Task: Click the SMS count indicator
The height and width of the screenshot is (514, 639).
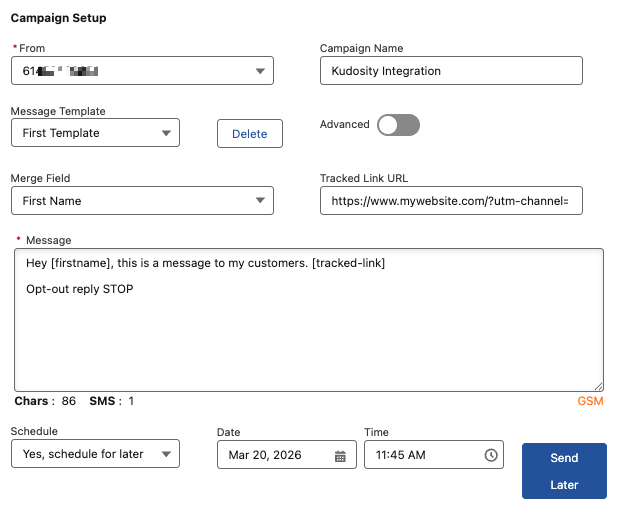Action: pos(111,401)
